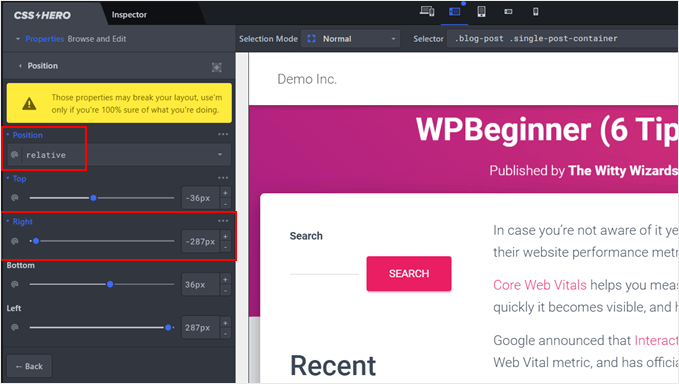Select the tablet portrait view icon
Image resolution: width=679 pixels, height=384 pixels.
coord(481,12)
